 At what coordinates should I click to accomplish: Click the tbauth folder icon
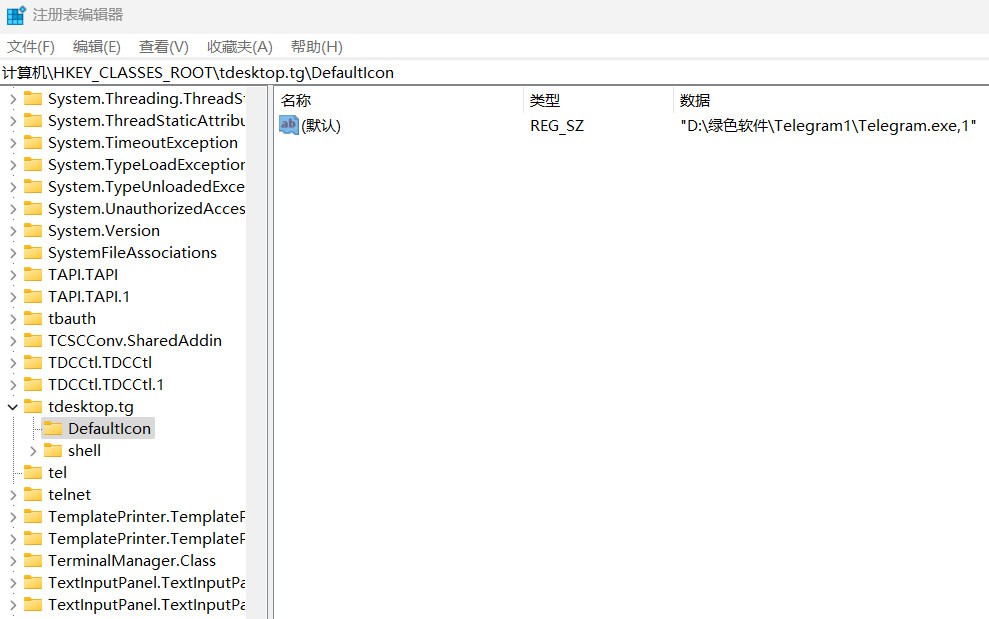tap(33, 319)
